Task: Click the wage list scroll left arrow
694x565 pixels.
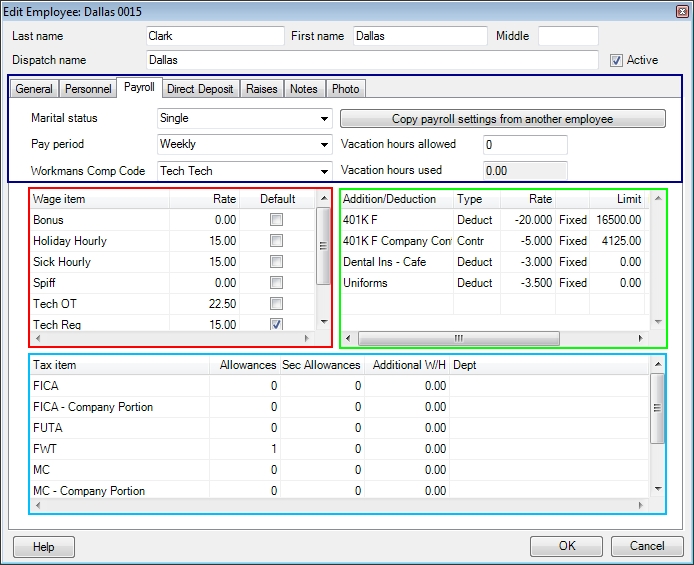Action: tap(38, 338)
